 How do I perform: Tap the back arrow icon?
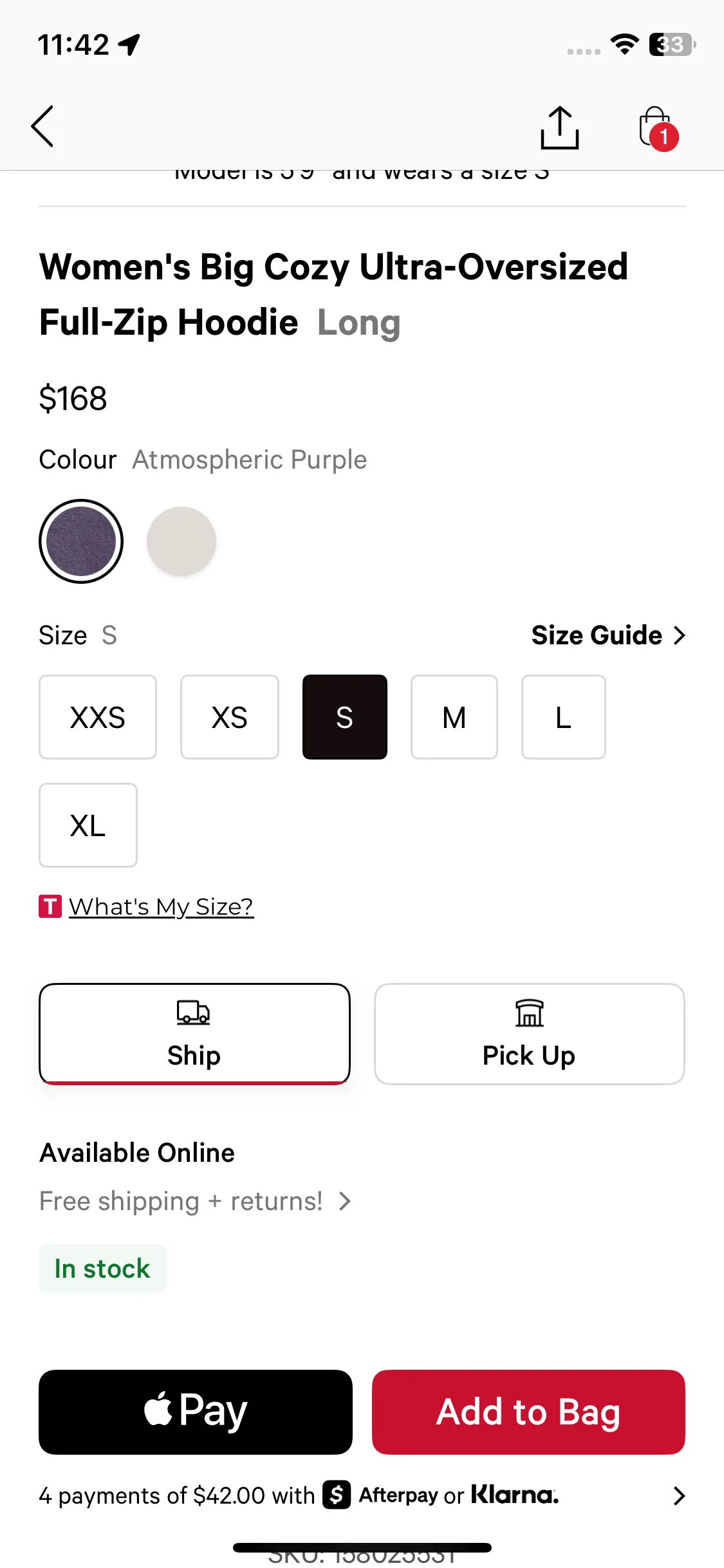pos(42,127)
